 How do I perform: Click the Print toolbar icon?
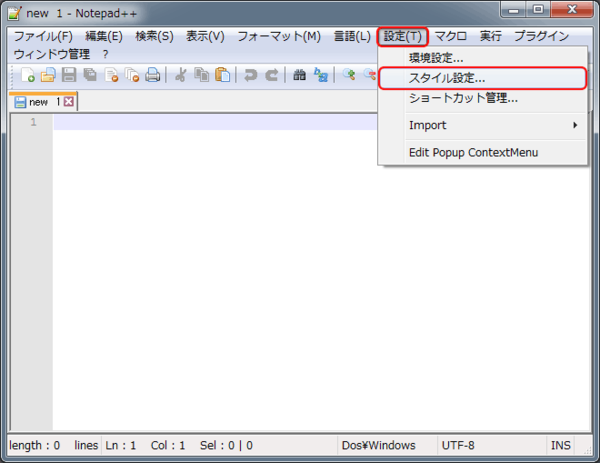(x=153, y=75)
